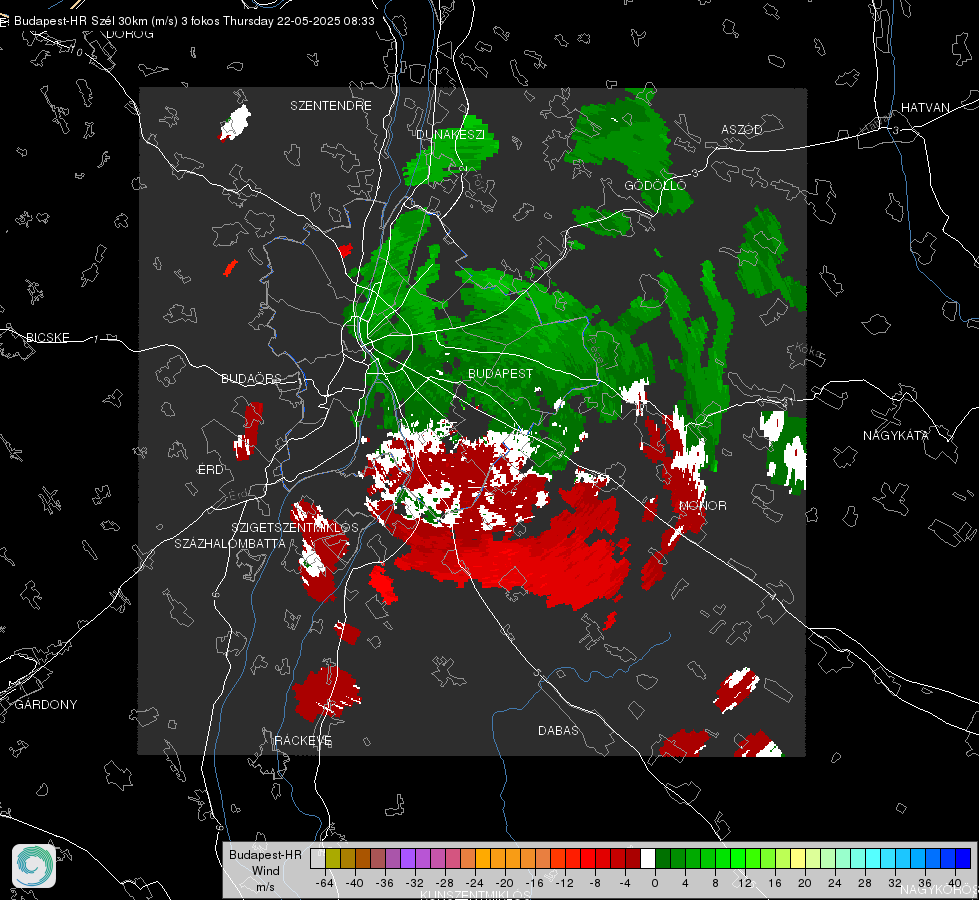The width and height of the screenshot is (979, 900).
Task: Click the NAGYKÁTA town label
Action: coord(895,435)
